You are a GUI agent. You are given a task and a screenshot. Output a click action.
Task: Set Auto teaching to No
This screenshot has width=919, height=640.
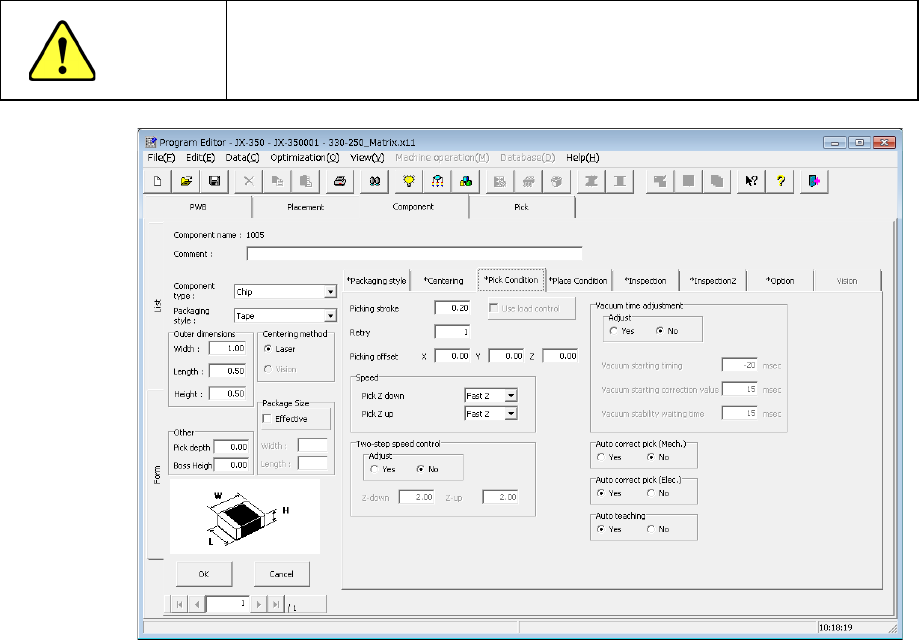(650, 529)
